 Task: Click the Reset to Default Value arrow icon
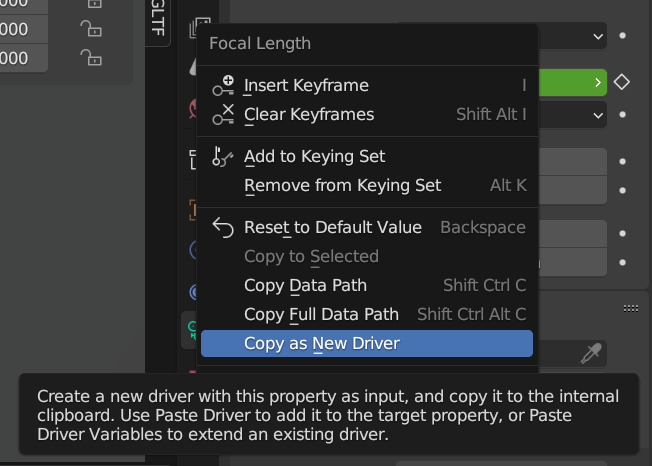click(x=223, y=227)
